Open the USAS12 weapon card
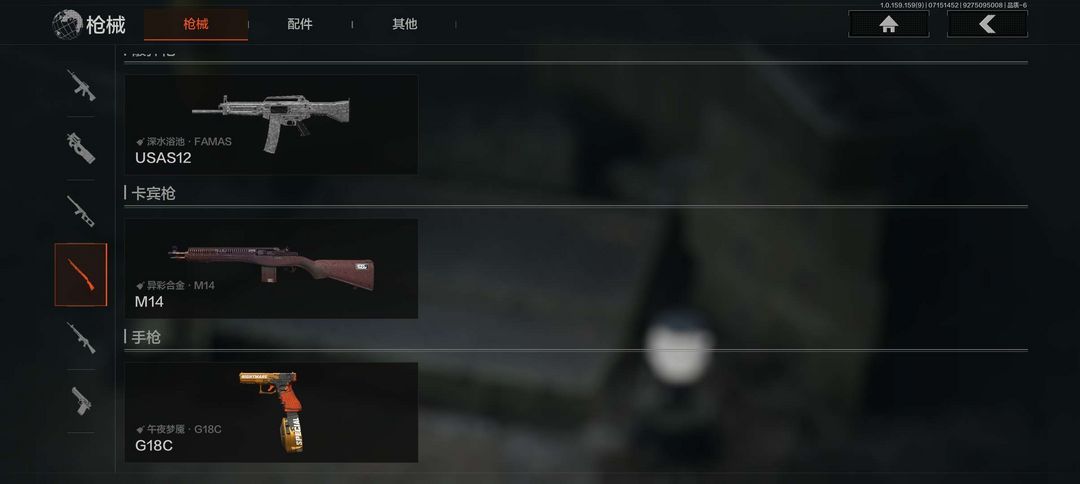 click(271, 124)
